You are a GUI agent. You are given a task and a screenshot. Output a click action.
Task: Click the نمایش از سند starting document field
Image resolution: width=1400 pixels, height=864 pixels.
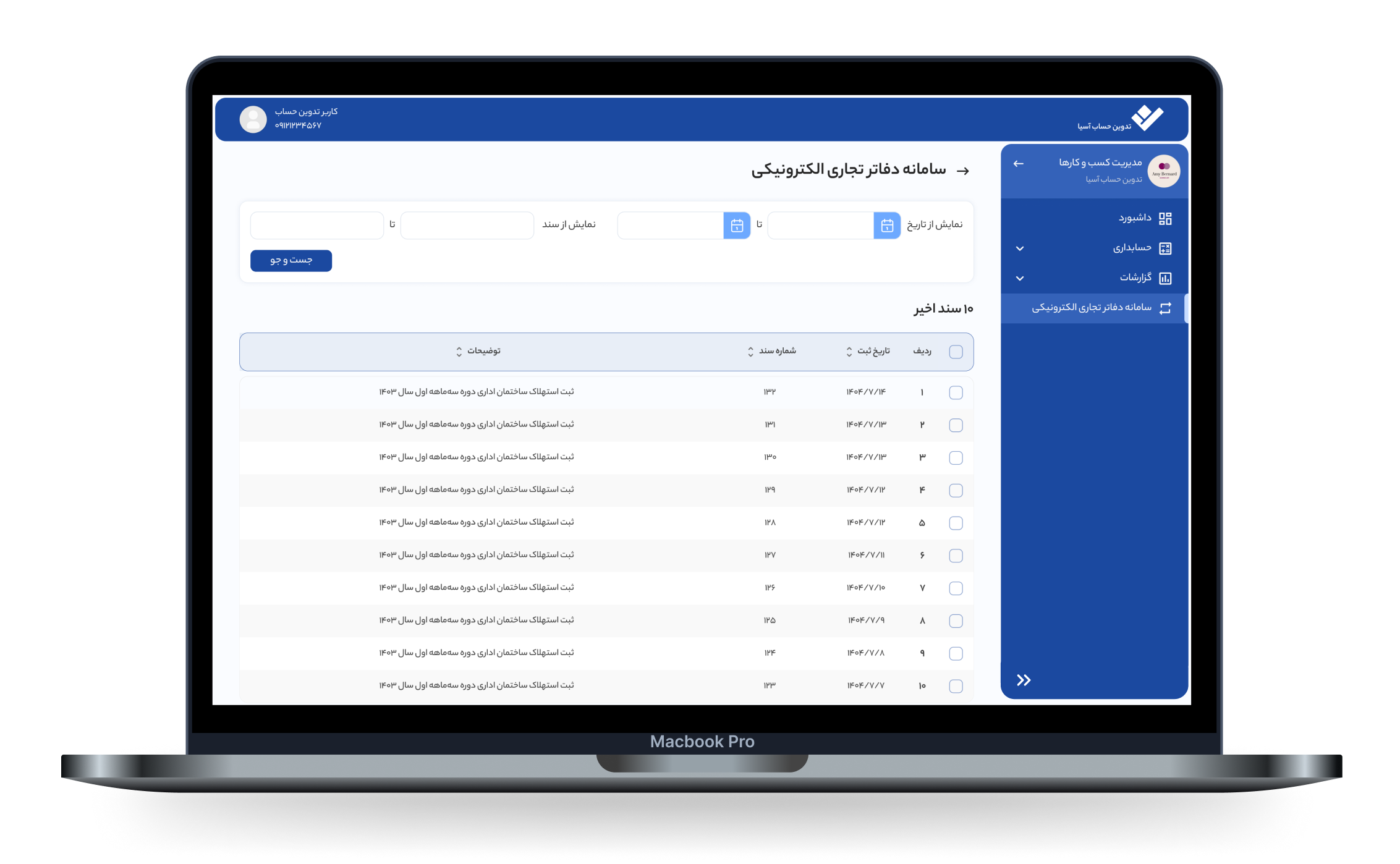click(467, 226)
